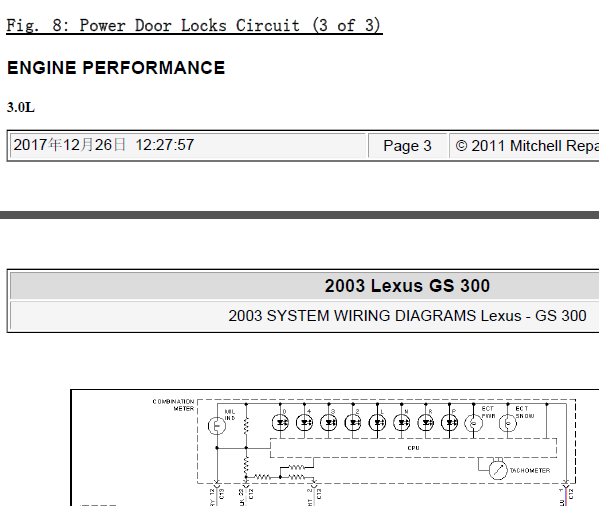Click the tachometer gauge symbol
599x506 pixels.
[498, 470]
